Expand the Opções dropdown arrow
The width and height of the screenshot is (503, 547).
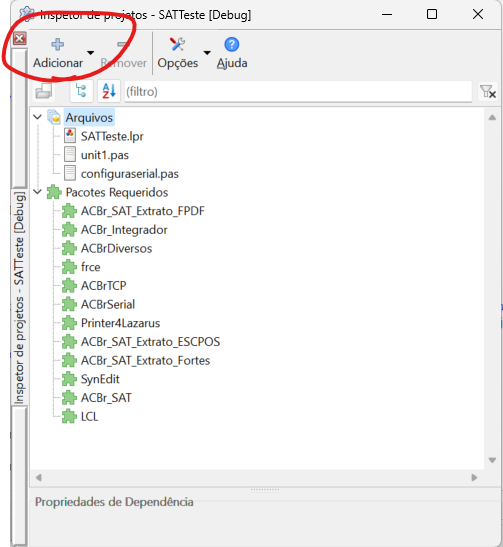[x=207, y=53]
